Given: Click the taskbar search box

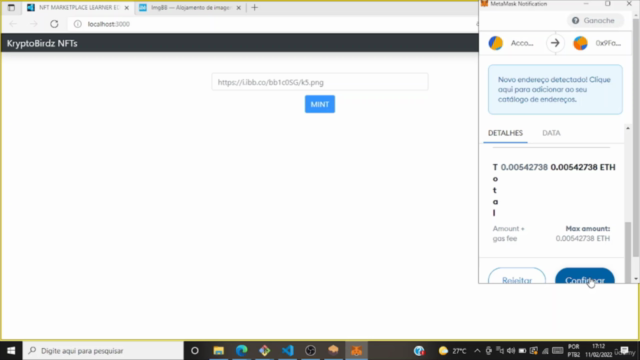Looking at the screenshot, I should 103,351.
